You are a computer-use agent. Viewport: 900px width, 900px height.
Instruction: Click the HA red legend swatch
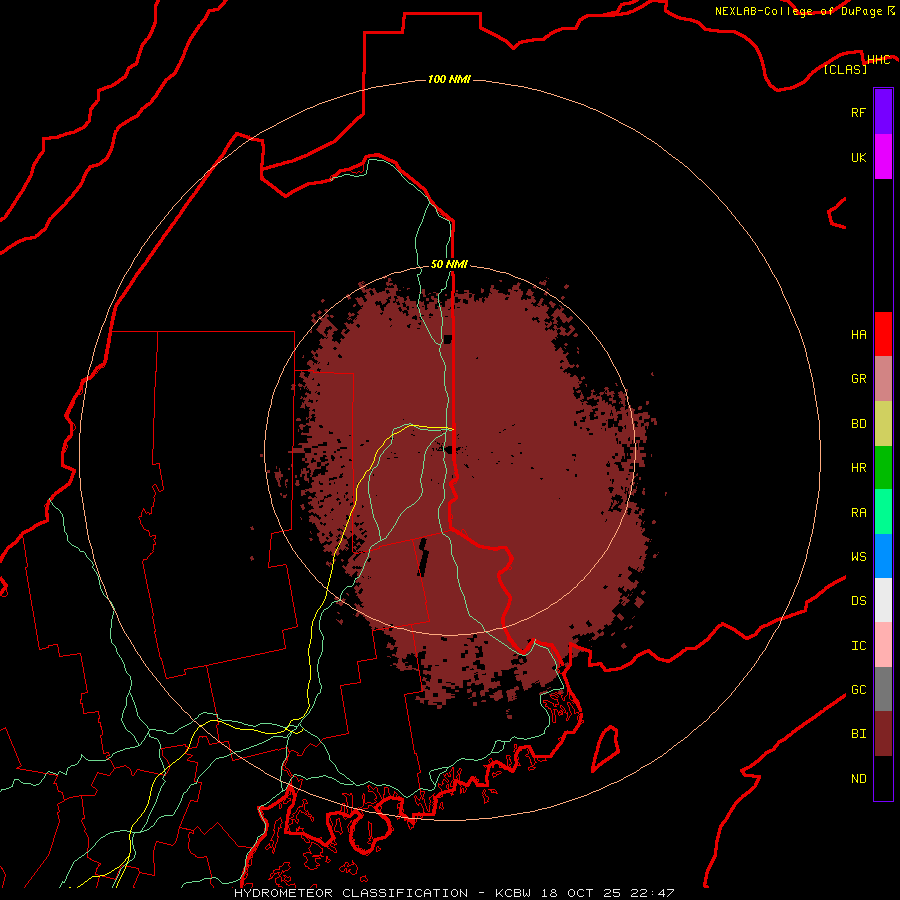click(883, 334)
